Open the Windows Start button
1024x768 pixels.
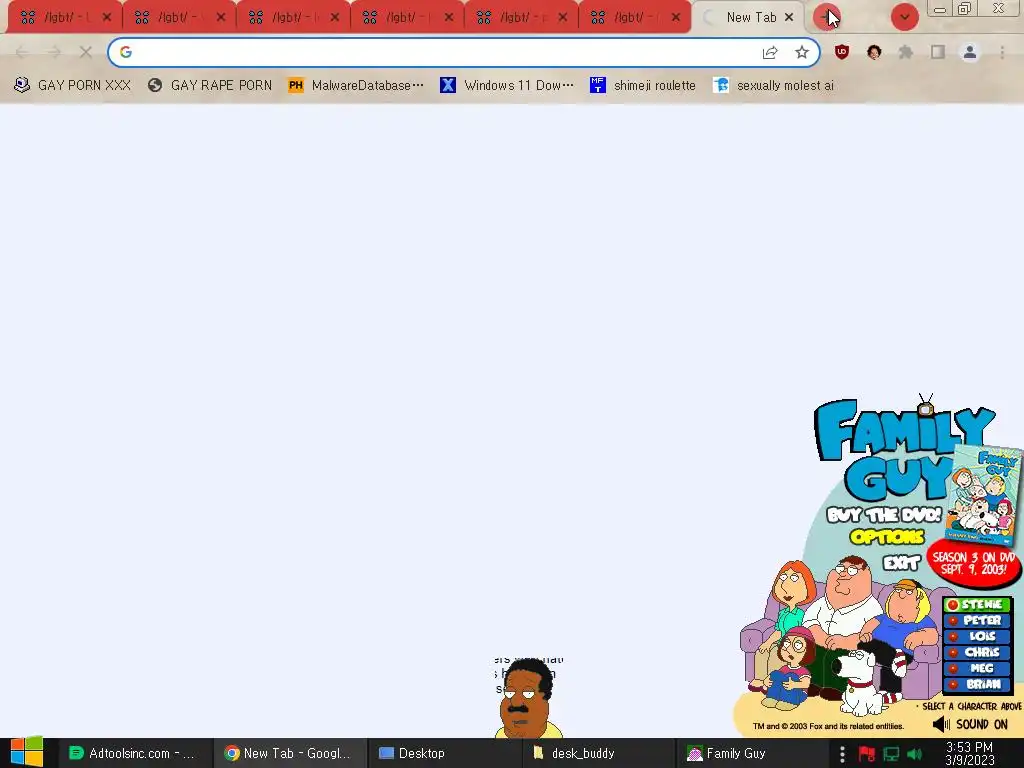click(x=26, y=753)
